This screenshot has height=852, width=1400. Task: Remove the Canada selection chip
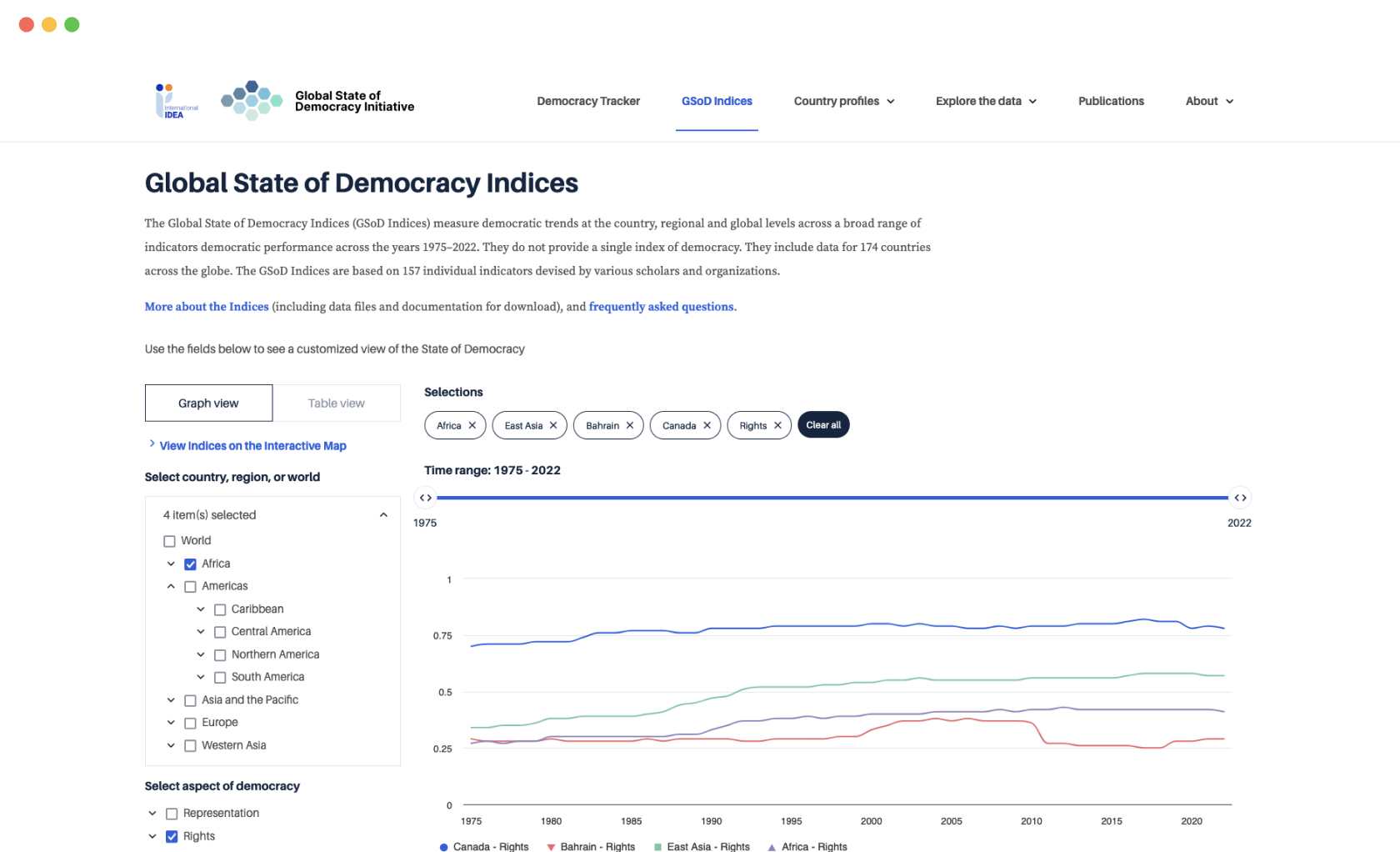tap(707, 425)
